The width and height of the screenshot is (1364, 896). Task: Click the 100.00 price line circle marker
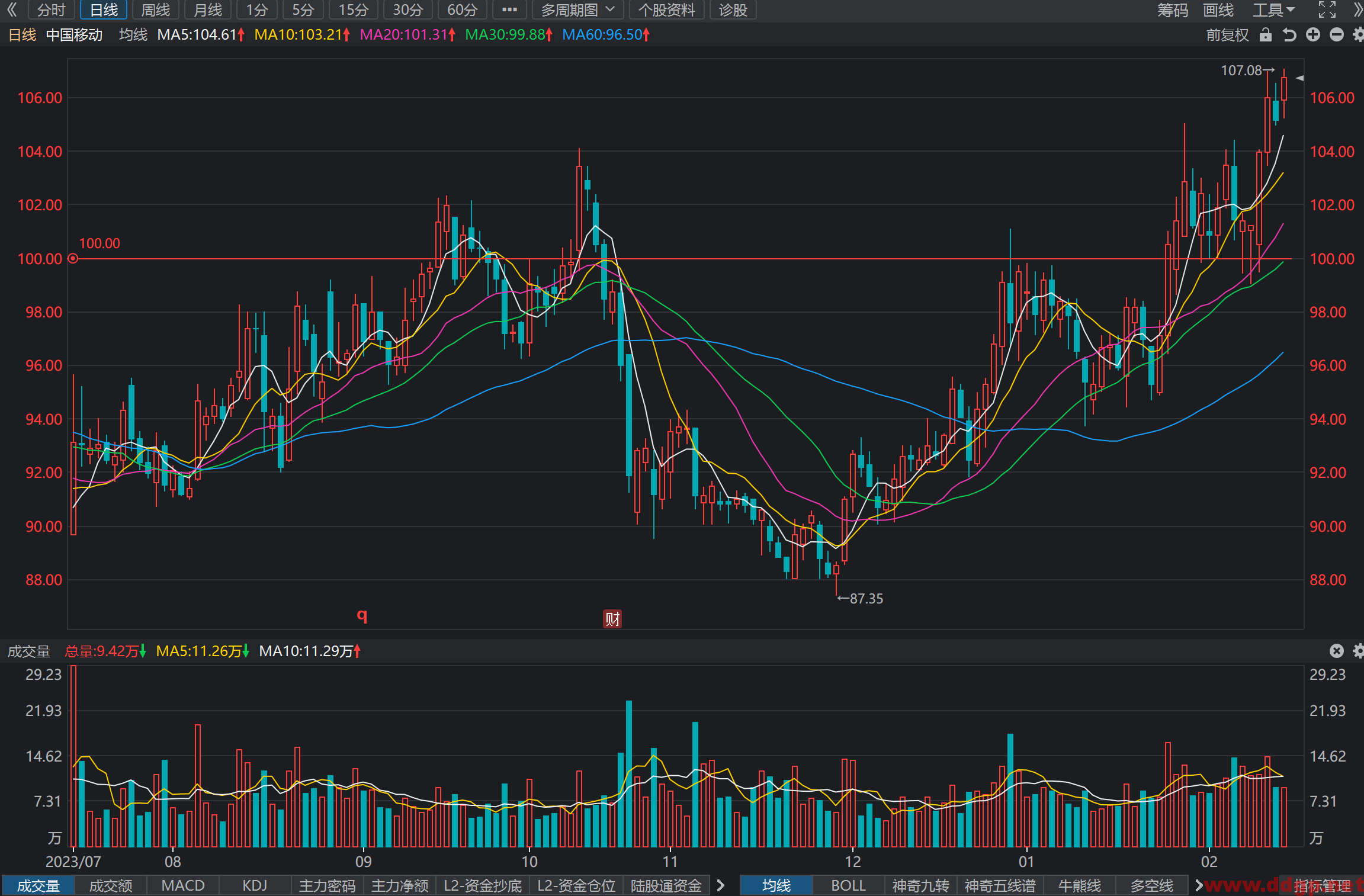(x=73, y=259)
